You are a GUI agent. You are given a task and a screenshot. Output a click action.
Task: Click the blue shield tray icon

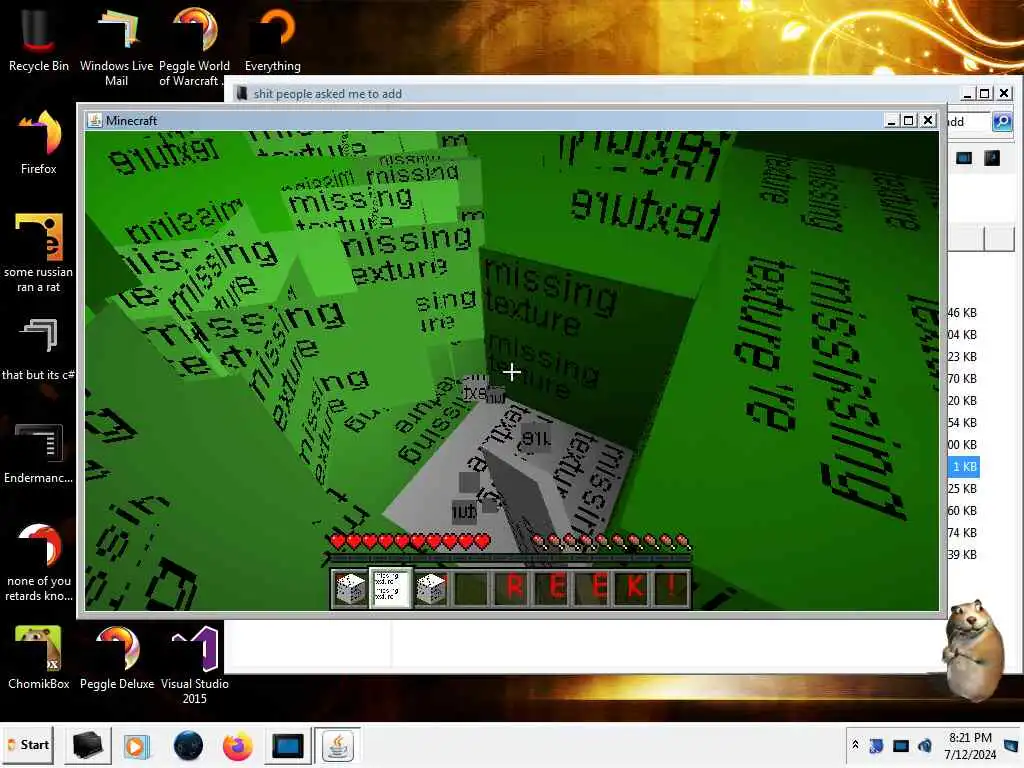[x=876, y=746]
